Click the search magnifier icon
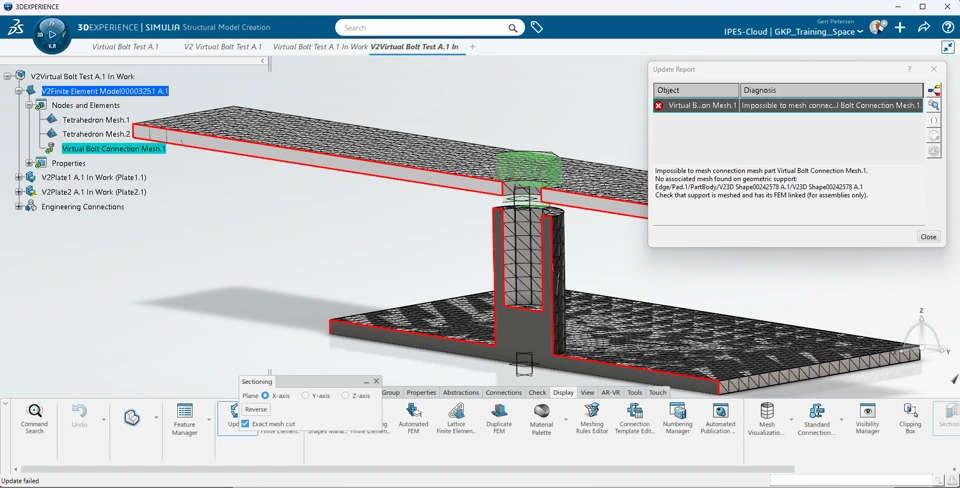Viewport: 960px width, 488px height. tap(512, 28)
